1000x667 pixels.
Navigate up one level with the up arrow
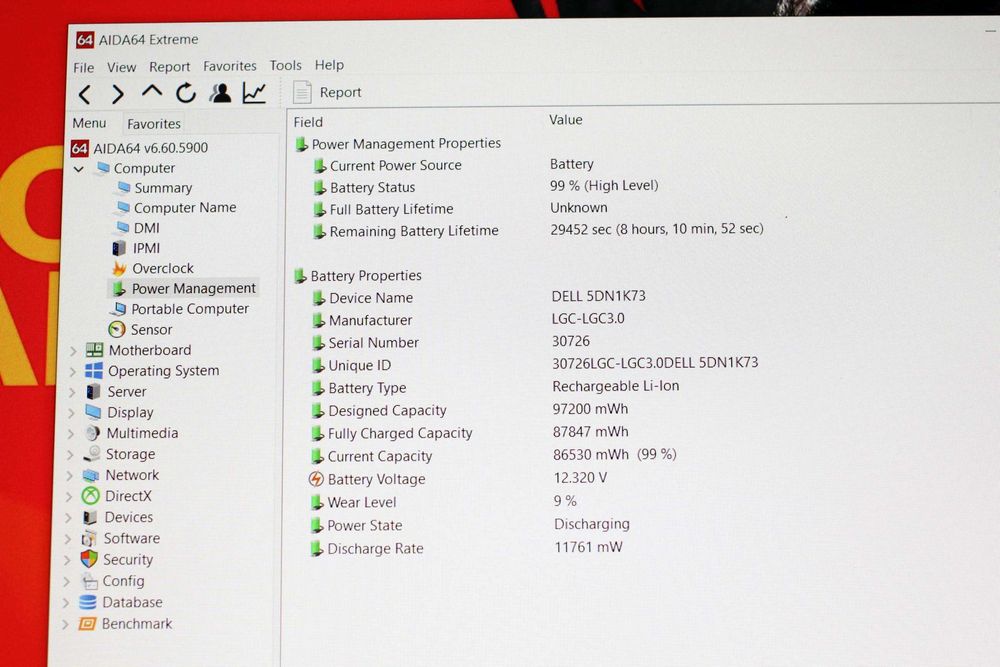(152, 92)
